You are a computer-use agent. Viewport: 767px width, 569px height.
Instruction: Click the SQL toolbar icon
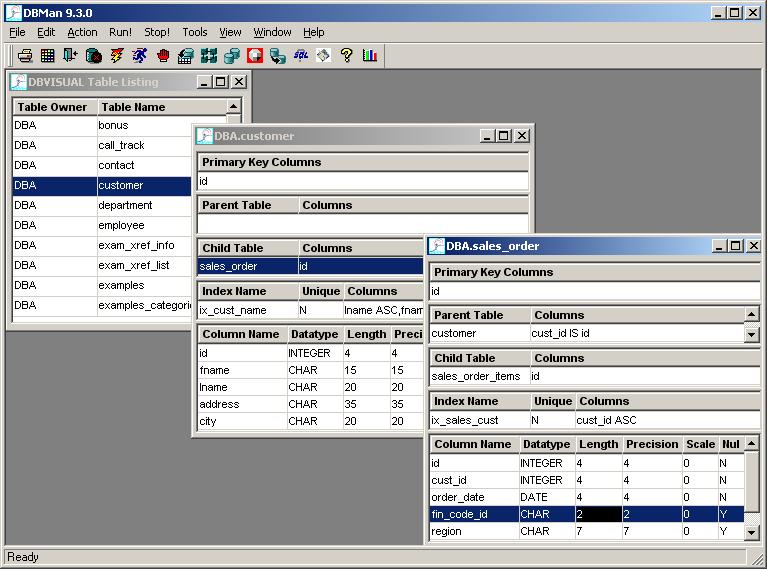[x=300, y=56]
